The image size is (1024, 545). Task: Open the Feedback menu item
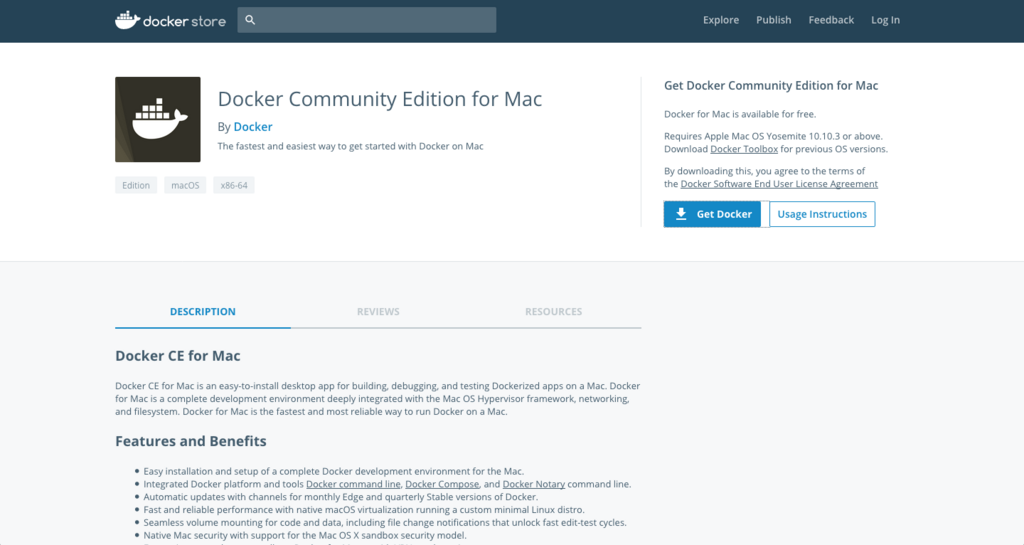click(x=831, y=20)
